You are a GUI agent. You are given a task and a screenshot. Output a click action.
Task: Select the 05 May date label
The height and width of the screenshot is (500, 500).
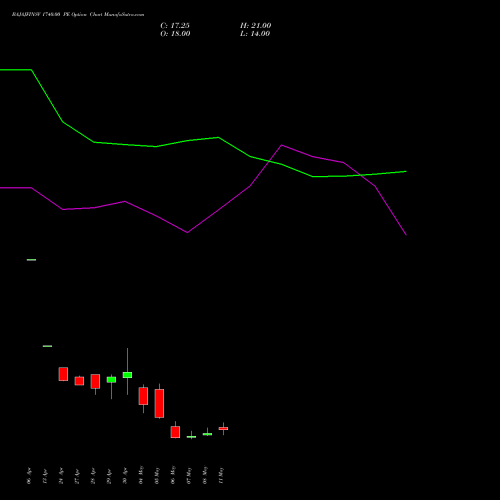[x=157, y=475]
